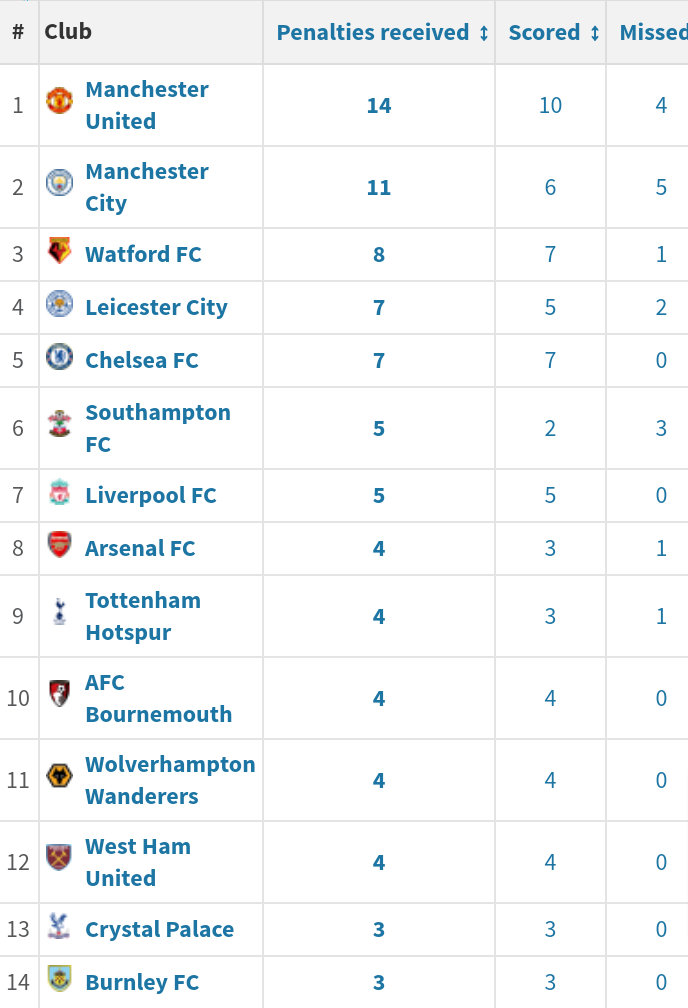Click the Club column header
The image size is (688, 1008).
click(68, 32)
